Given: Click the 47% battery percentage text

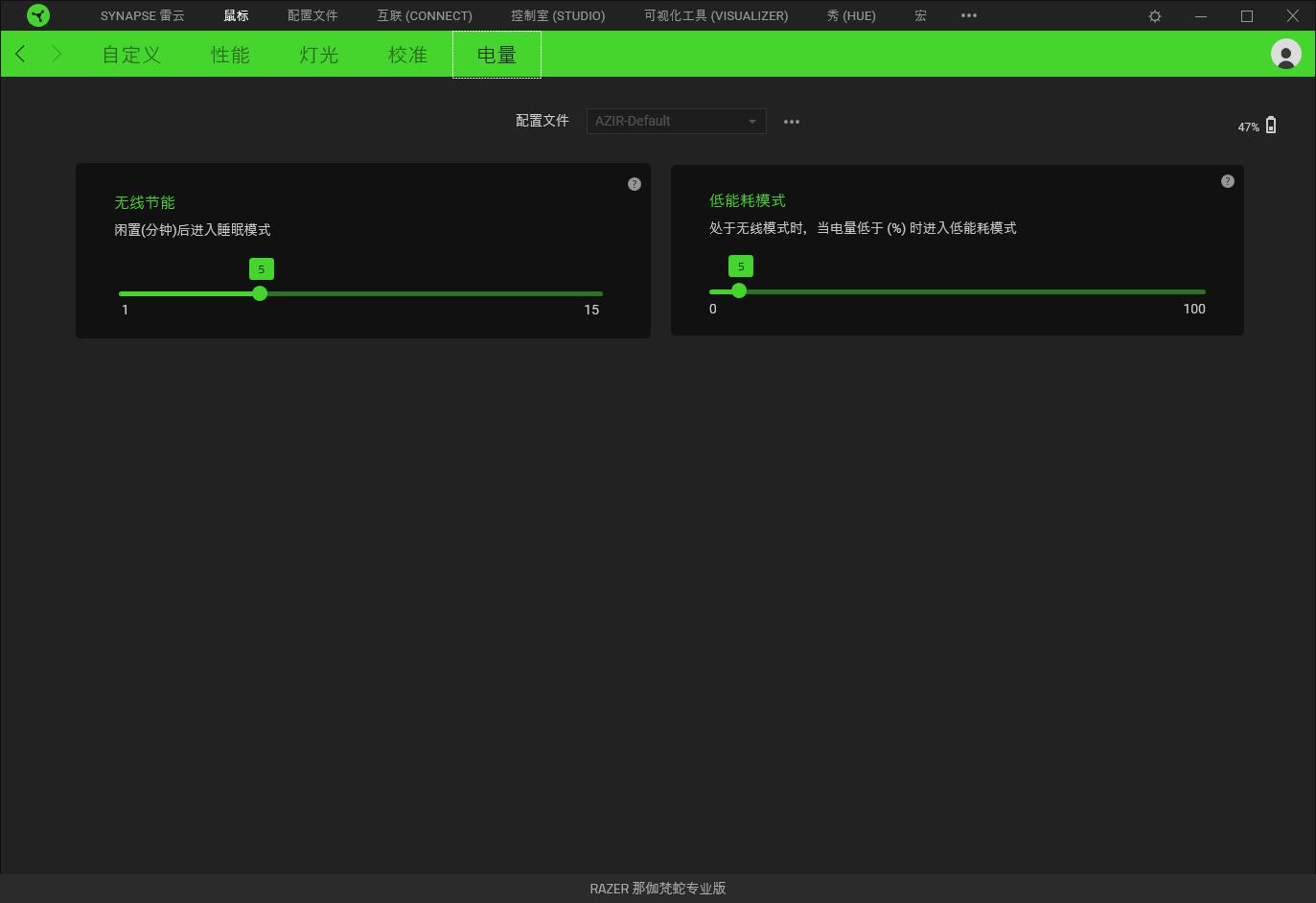Looking at the screenshot, I should pos(1248,127).
